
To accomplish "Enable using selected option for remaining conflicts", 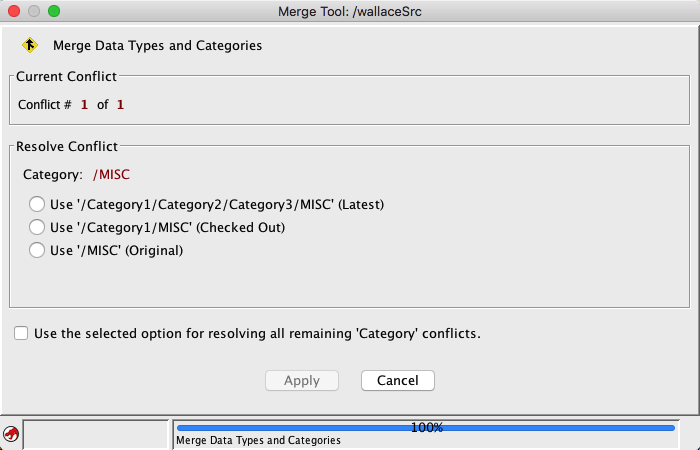I will [21, 333].
